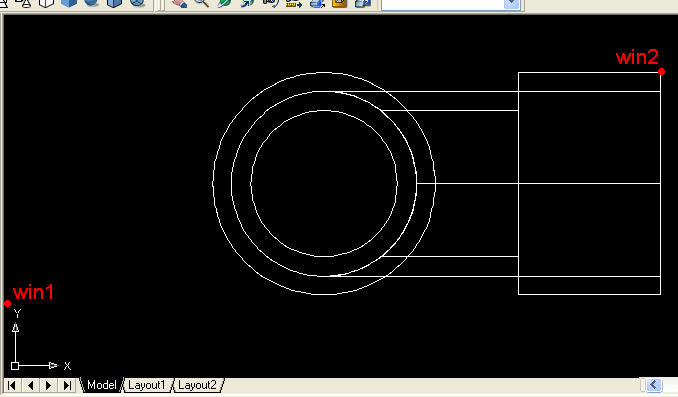This screenshot has width=678, height=397.
Task: Select the pink eraser toolbar icon
Action: 179,3
